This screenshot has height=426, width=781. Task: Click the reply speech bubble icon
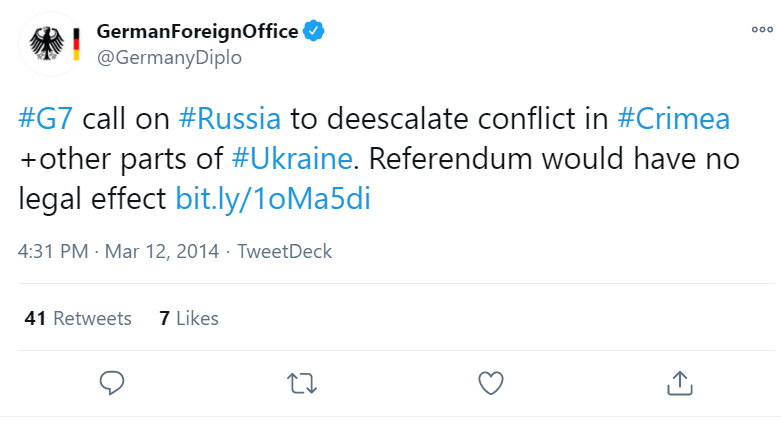coord(112,382)
